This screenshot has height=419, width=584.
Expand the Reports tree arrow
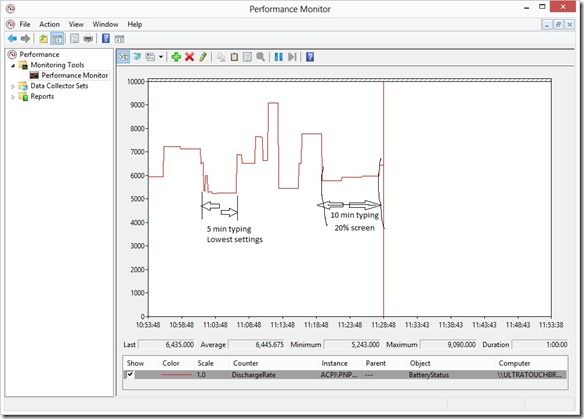coord(13,97)
